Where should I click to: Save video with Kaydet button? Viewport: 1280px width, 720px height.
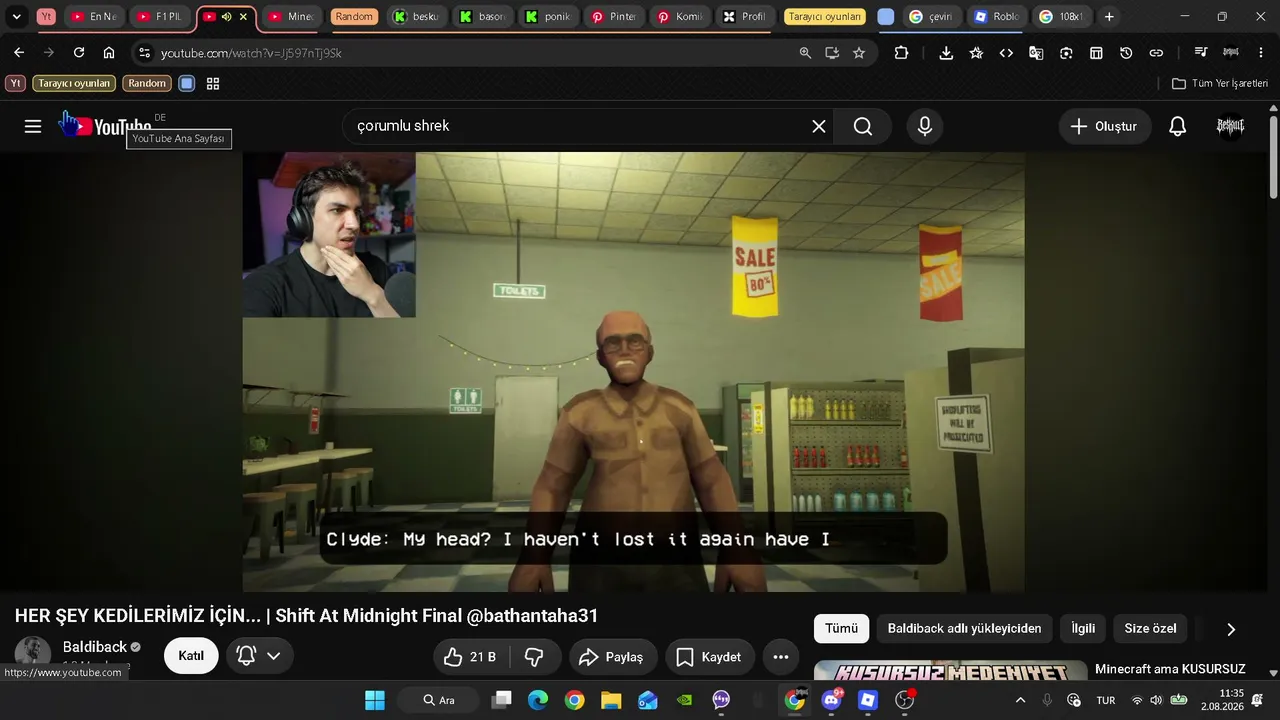point(709,657)
